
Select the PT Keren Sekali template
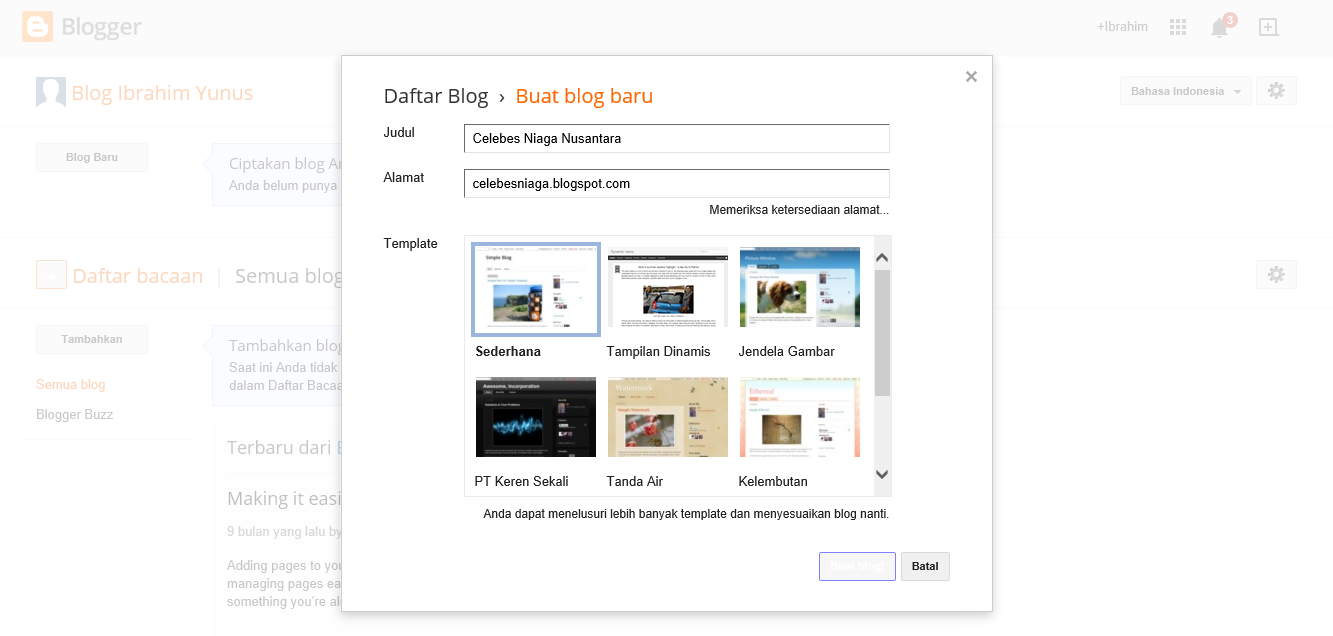[x=536, y=417]
